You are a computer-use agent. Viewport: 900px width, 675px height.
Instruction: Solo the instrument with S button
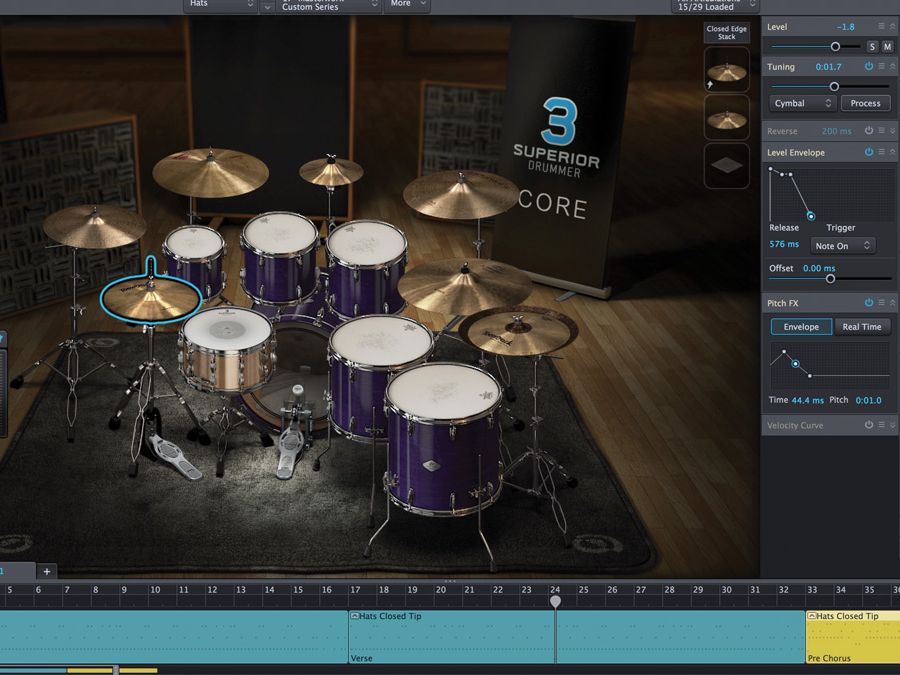pos(872,46)
